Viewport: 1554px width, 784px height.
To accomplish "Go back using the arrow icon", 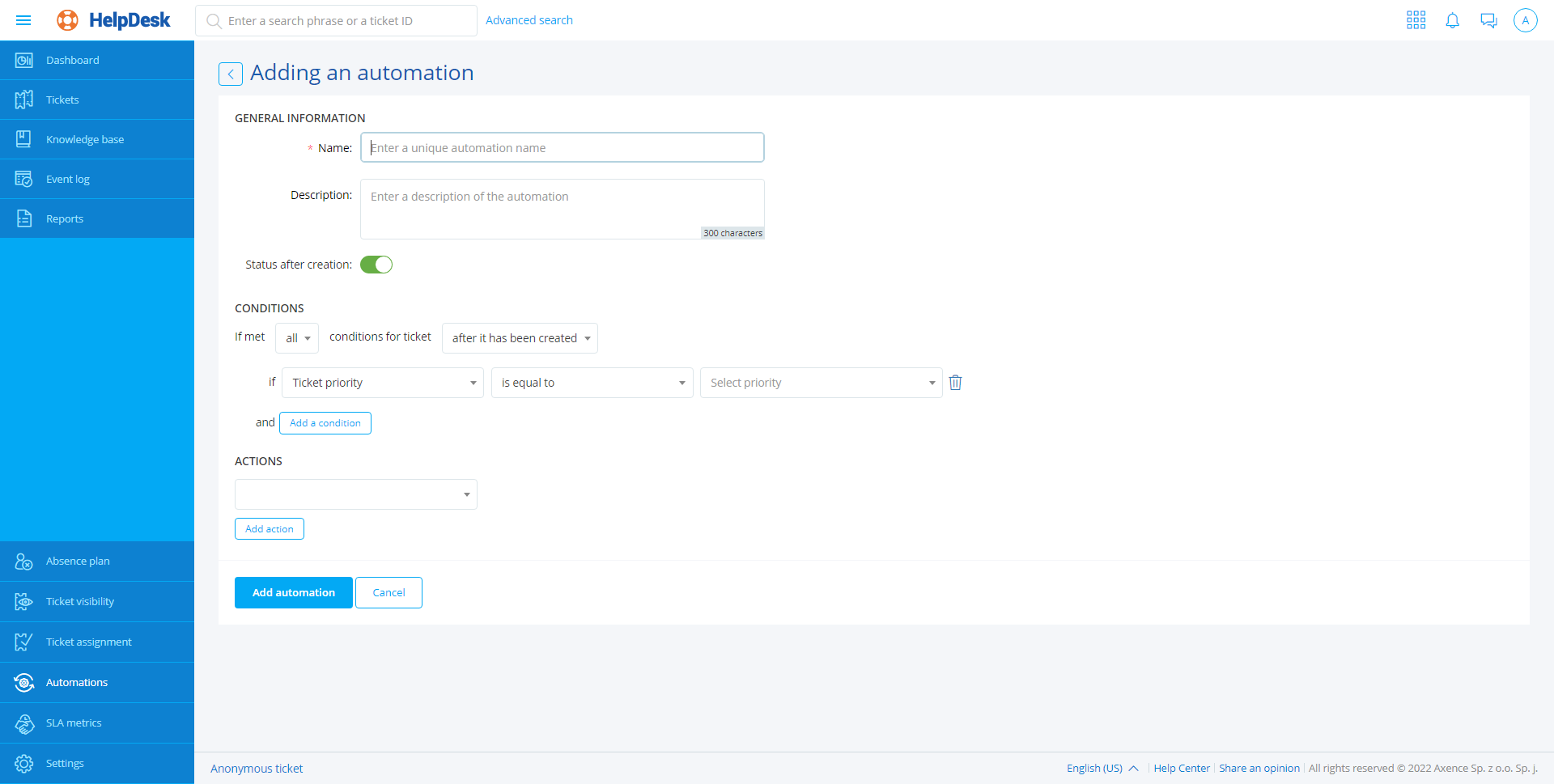I will (x=231, y=74).
